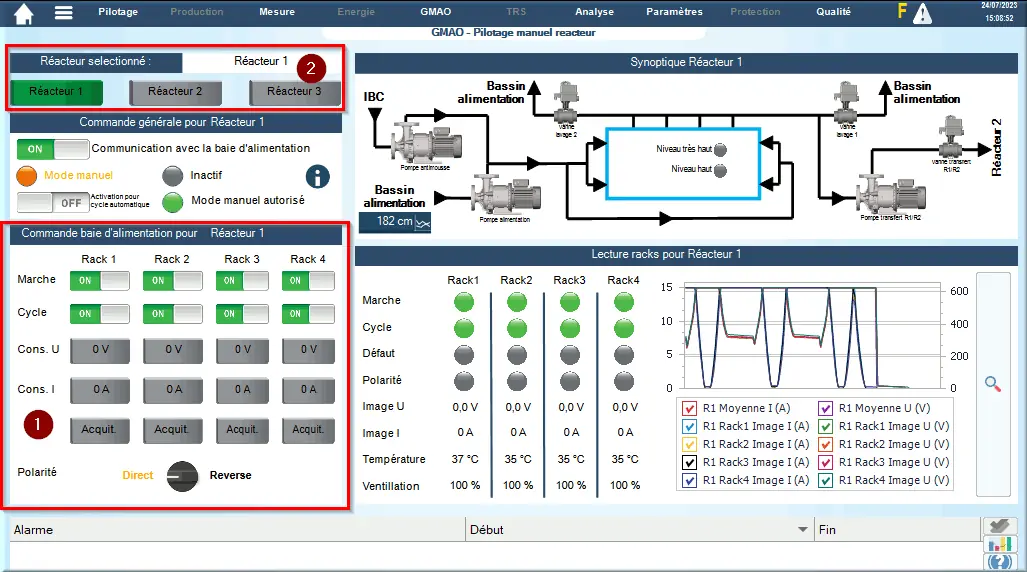Uncheck R1 Moyenne U (V) series
Viewport: 1027px width, 572px height.
pos(825,408)
